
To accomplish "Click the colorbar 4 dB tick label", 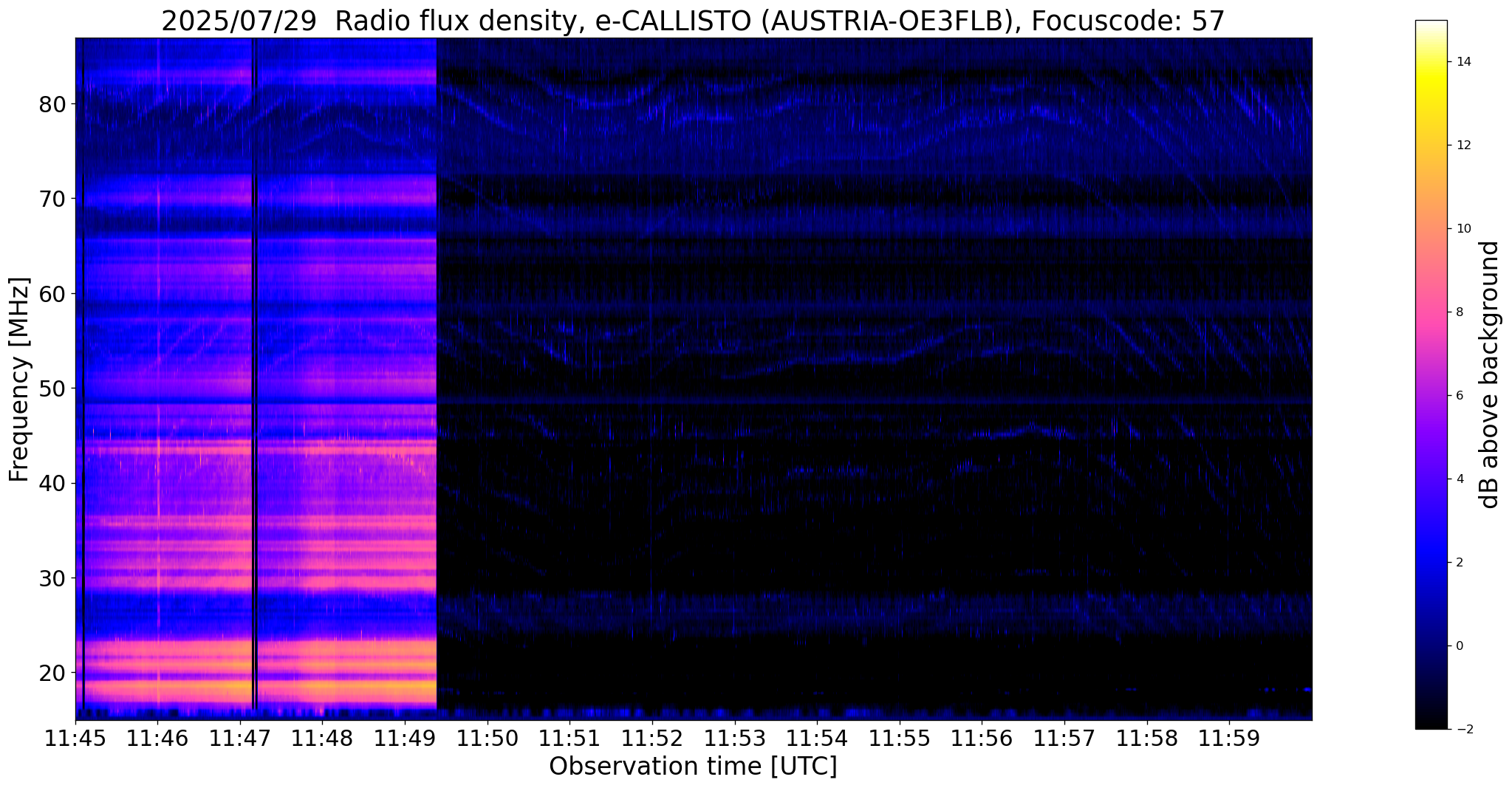I will tap(1459, 479).
